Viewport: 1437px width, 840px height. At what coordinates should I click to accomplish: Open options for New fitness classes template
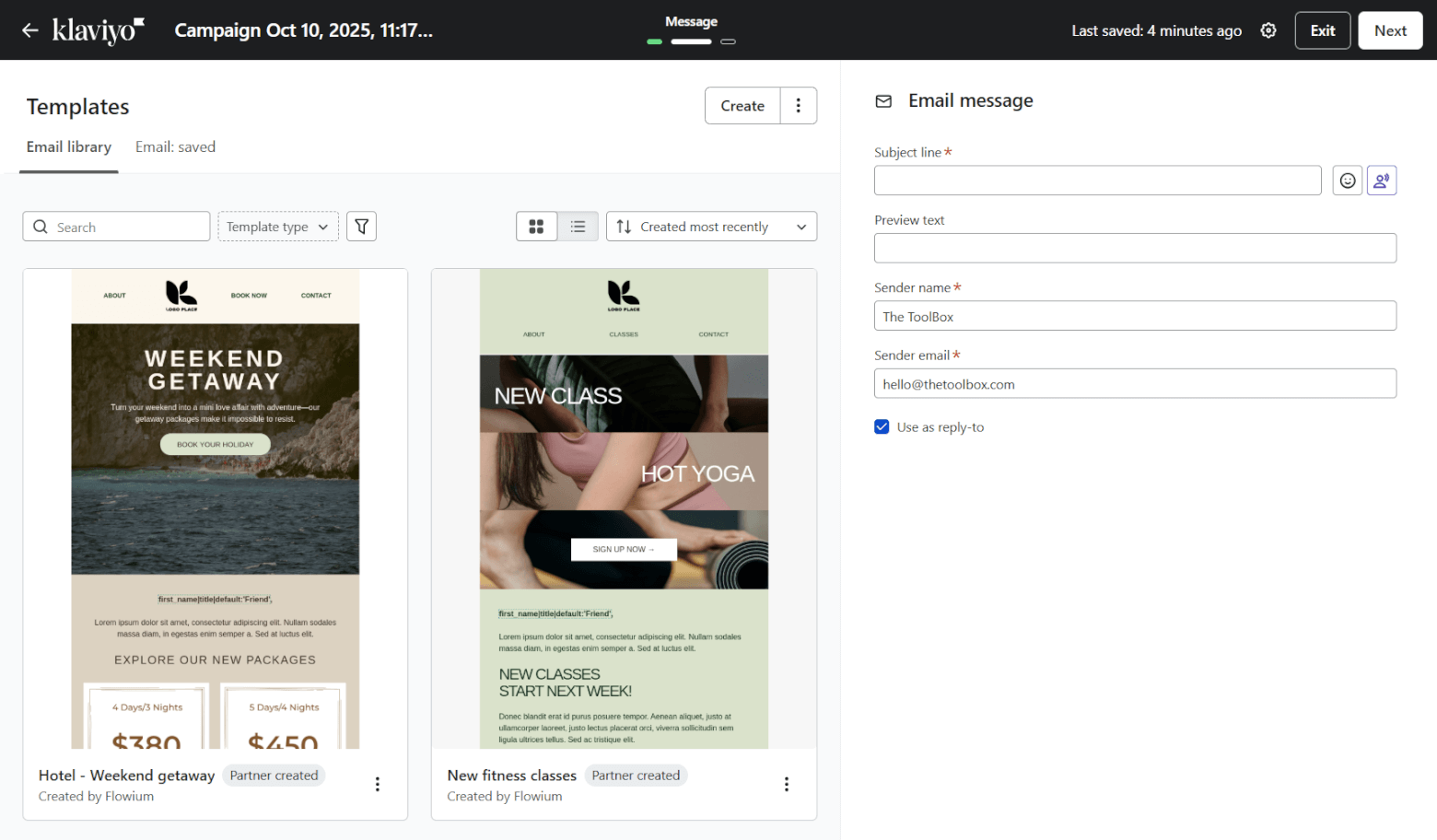pos(786,784)
